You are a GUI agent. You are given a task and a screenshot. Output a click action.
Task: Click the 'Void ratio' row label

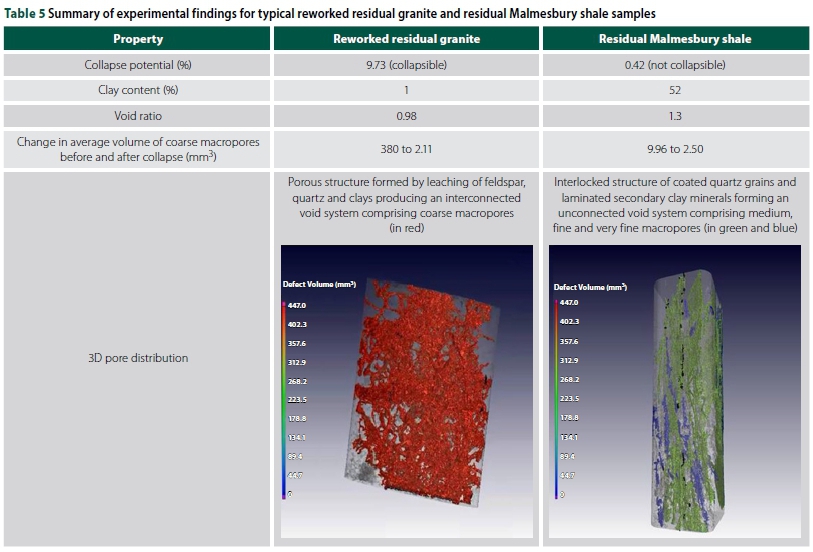pyautogui.click(x=138, y=116)
